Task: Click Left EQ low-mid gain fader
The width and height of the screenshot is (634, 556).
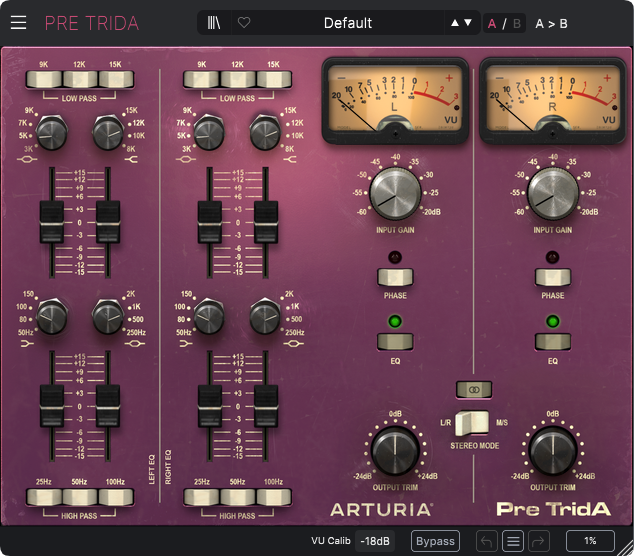Action: 108,406
